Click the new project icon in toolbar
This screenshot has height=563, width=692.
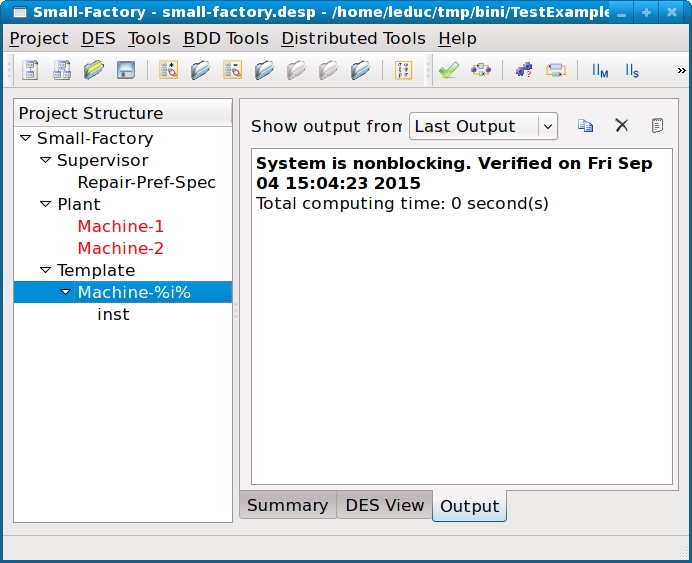[31, 70]
